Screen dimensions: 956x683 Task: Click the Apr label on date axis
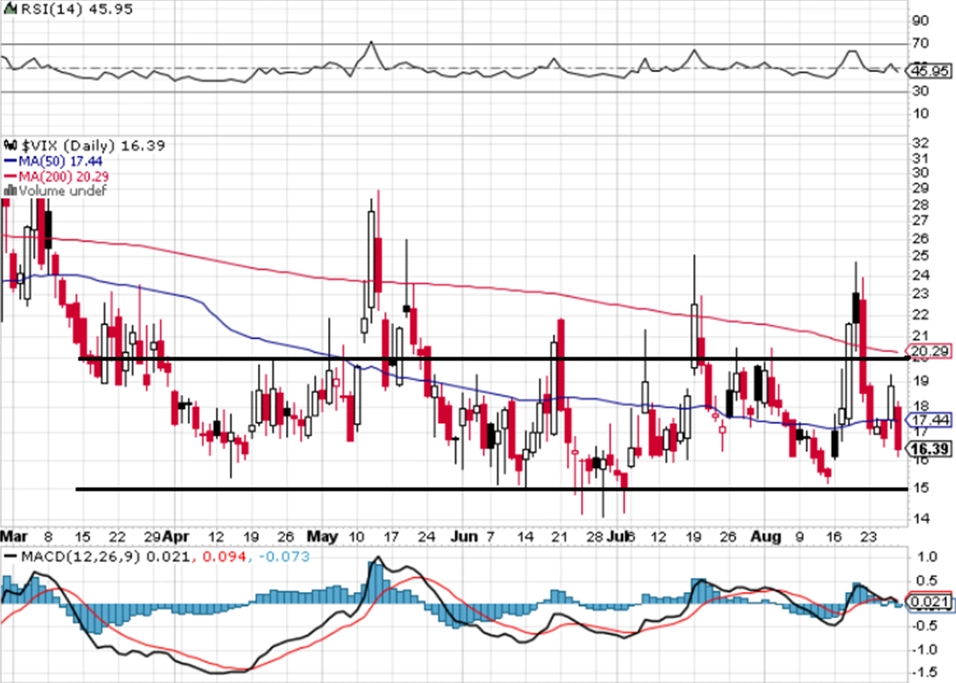(177, 537)
